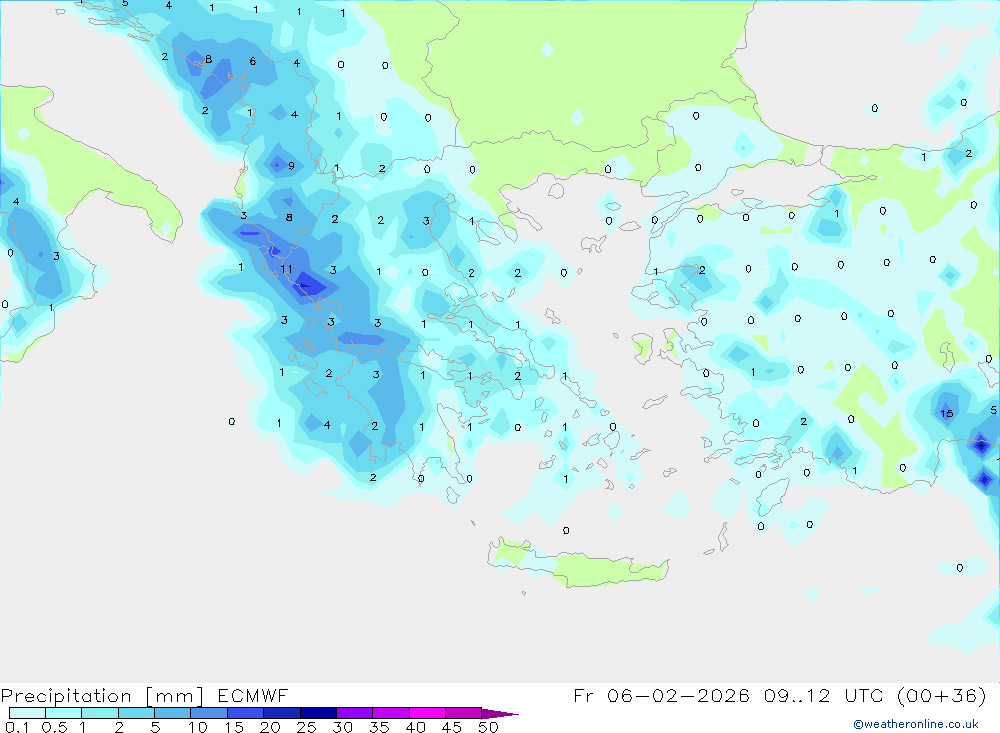Click the 'ECMWF' model label

pos(253,695)
